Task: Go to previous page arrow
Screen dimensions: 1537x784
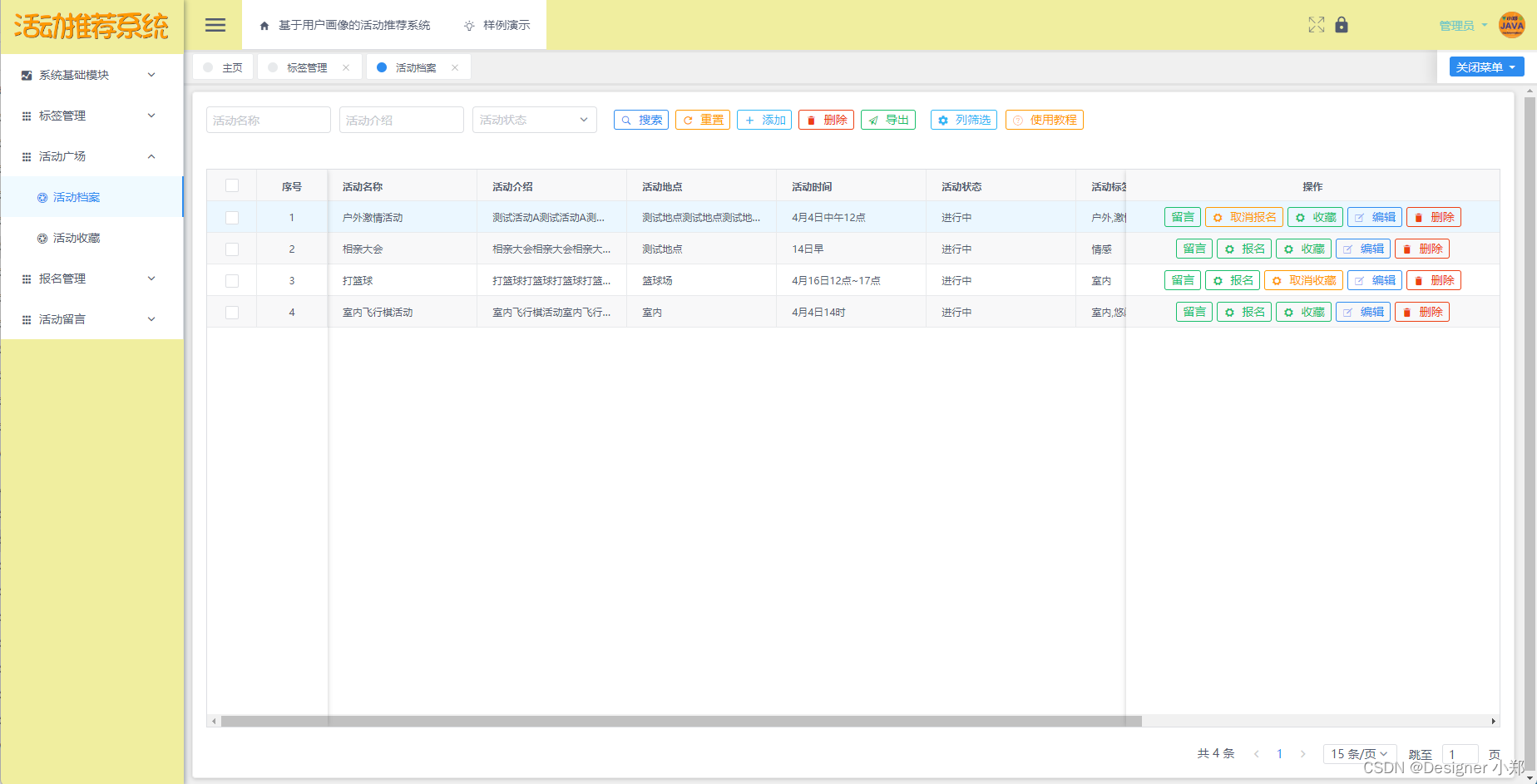Action: tap(1256, 754)
